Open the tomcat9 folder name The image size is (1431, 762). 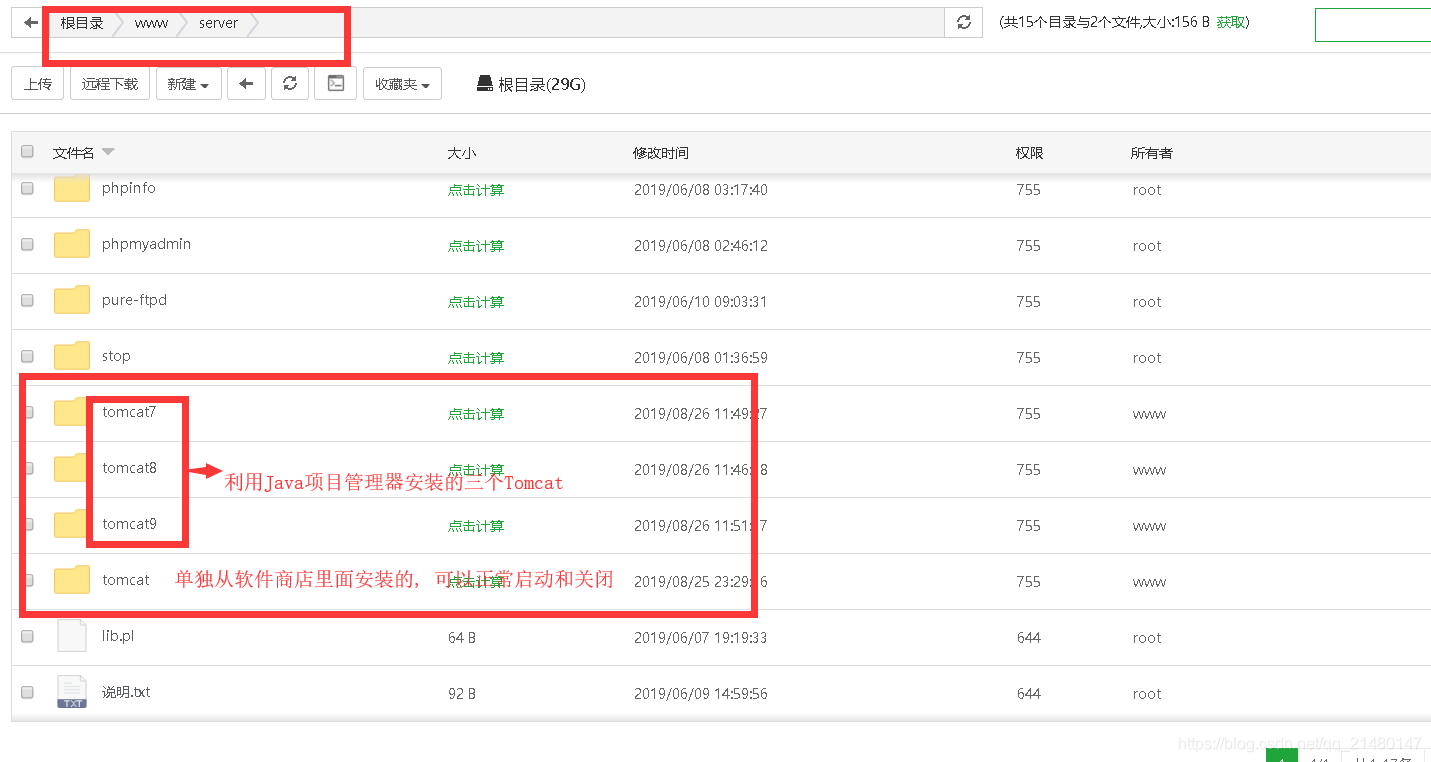click(129, 524)
